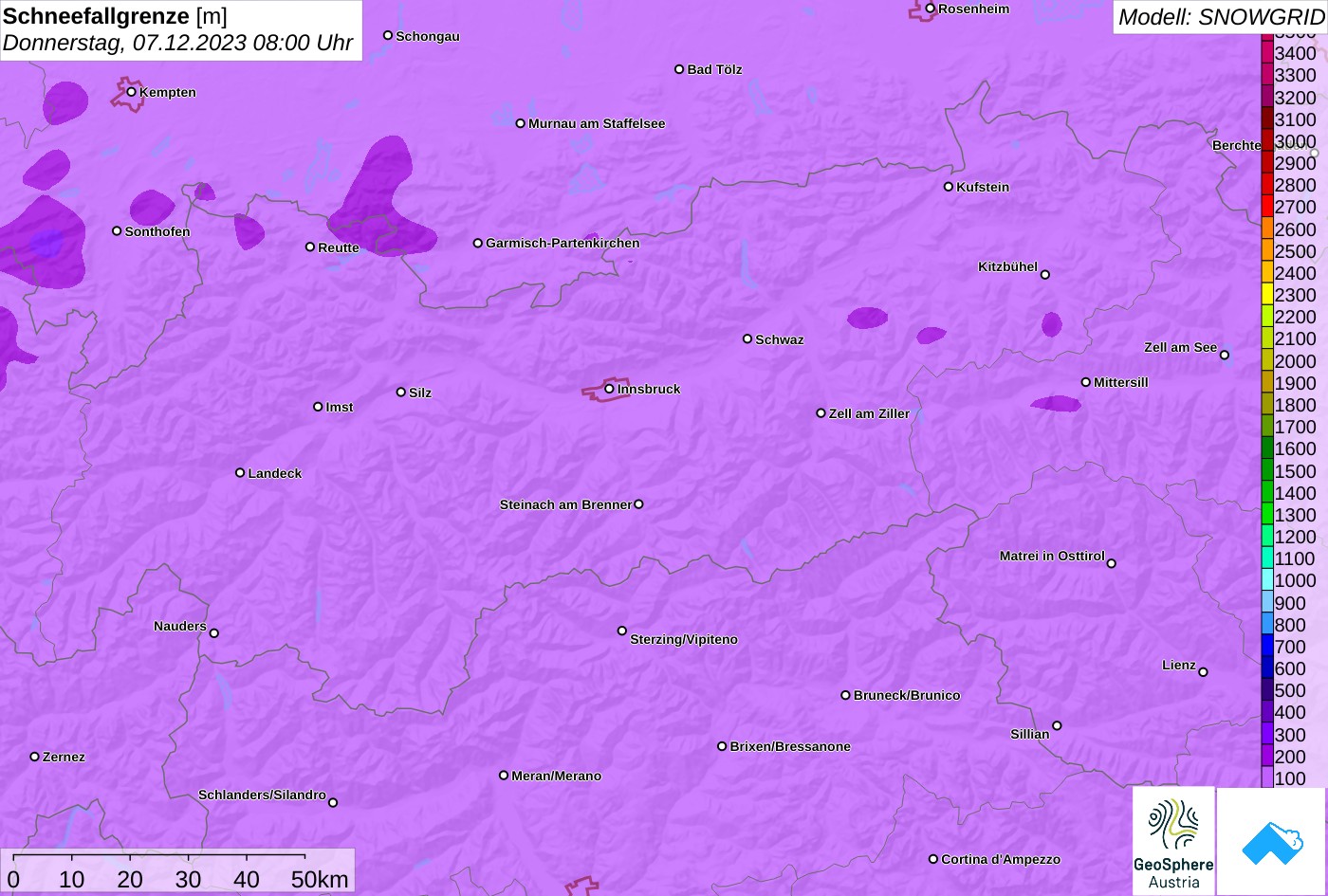Click the Landeck location marker dot
The width and height of the screenshot is (1328, 896).
[240, 473]
